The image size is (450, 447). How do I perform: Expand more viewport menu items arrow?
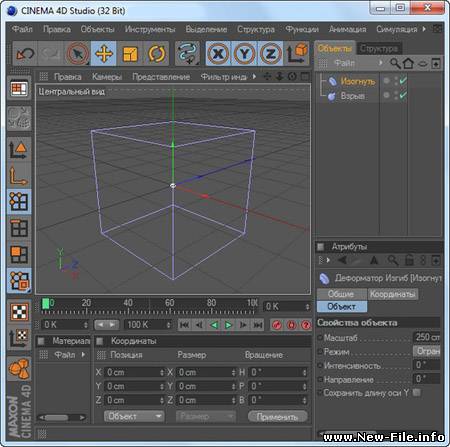[254, 77]
